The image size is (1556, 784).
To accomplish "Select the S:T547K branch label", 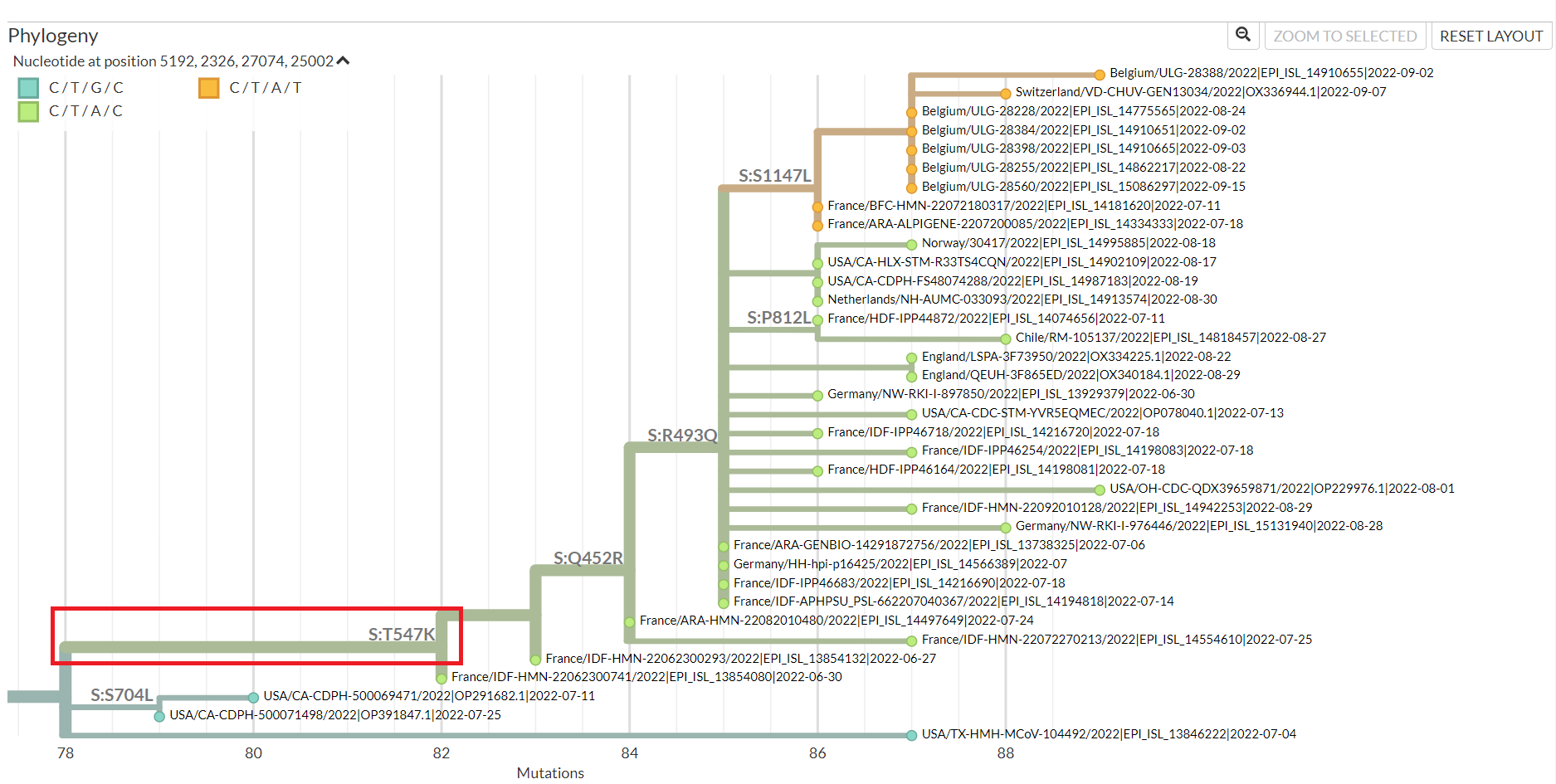I will tap(402, 634).
